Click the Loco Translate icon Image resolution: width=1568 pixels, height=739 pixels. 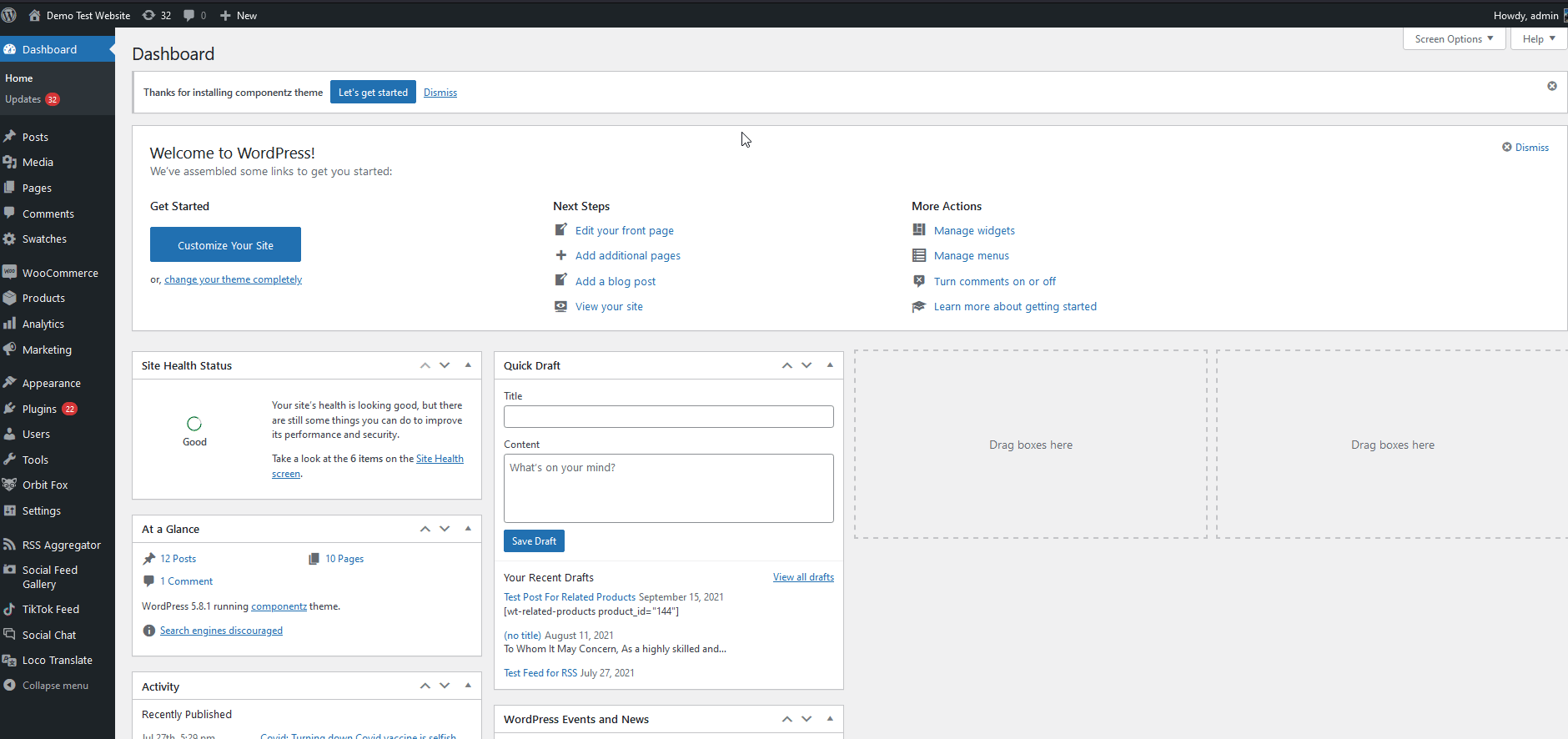tap(10, 660)
